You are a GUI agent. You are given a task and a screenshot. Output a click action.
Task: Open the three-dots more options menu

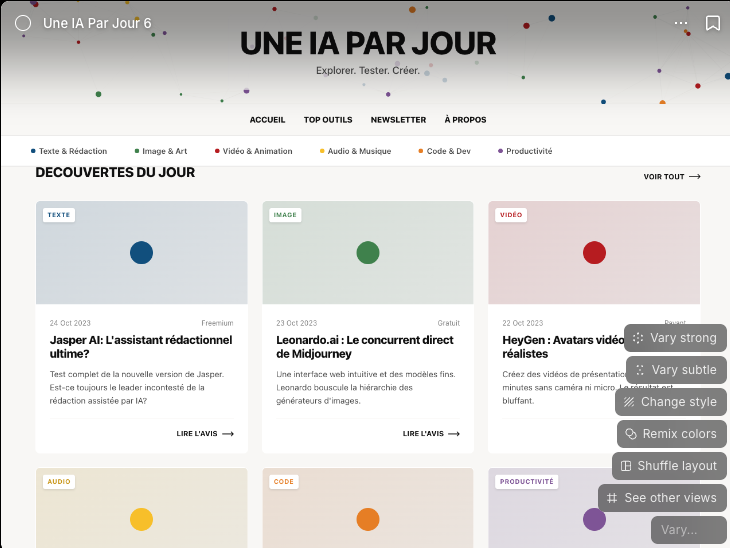[681, 23]
